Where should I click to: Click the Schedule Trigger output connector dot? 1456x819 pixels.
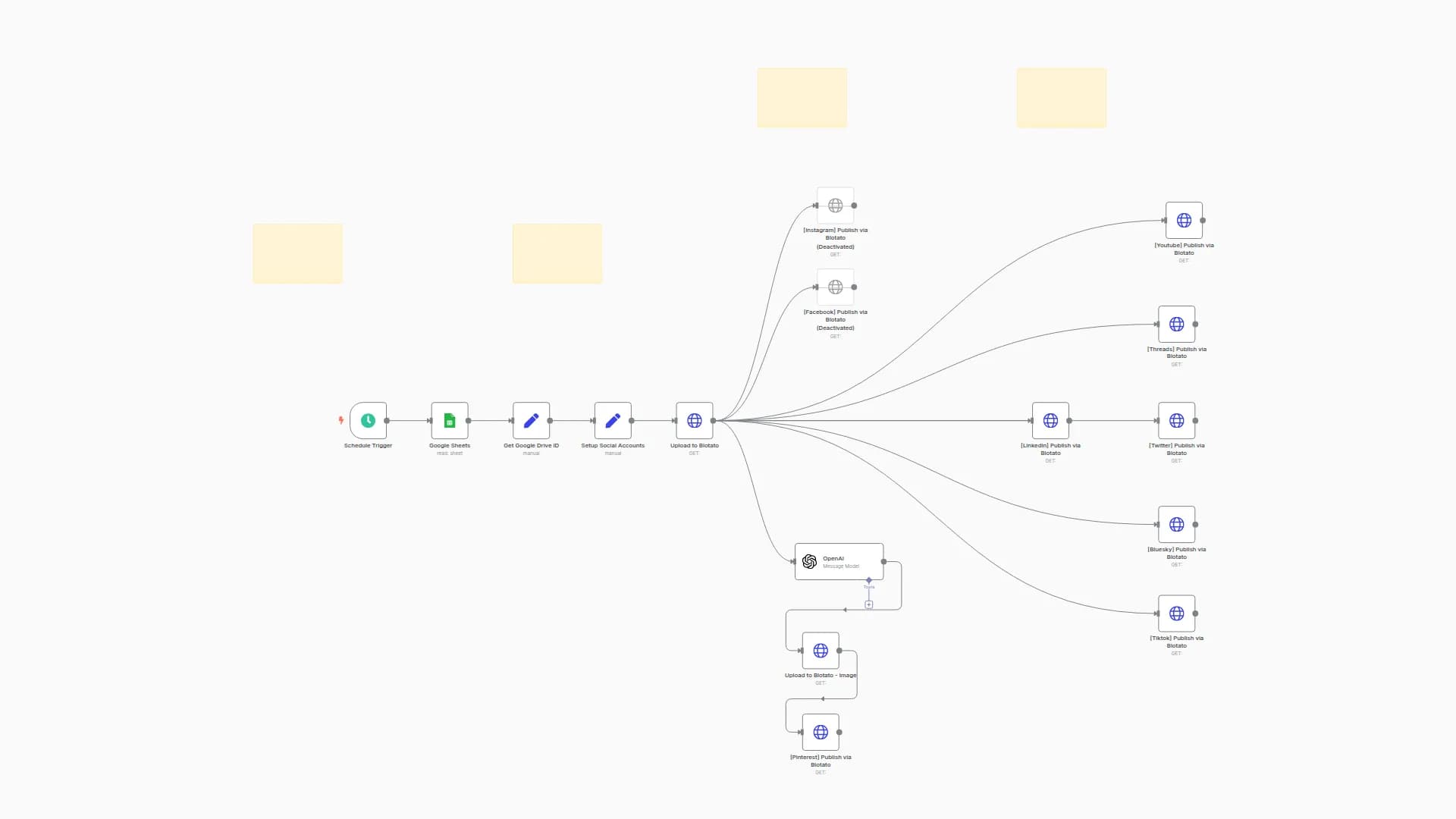(x=387, y=420)
